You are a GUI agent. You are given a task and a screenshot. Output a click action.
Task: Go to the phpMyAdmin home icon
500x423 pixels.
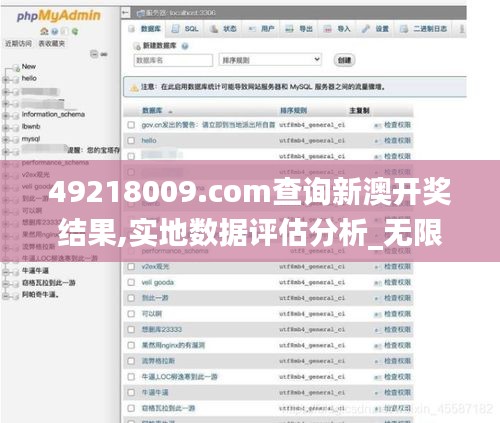44,31
